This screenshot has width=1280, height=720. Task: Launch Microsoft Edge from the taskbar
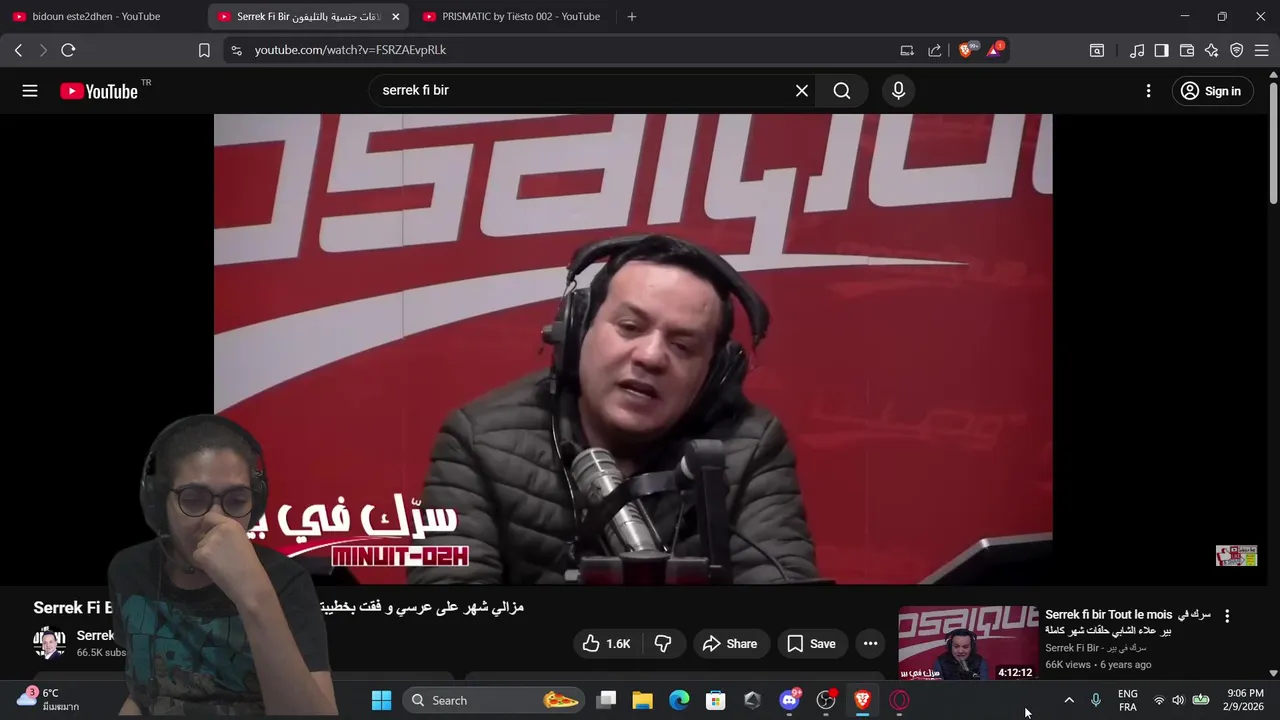679,700
